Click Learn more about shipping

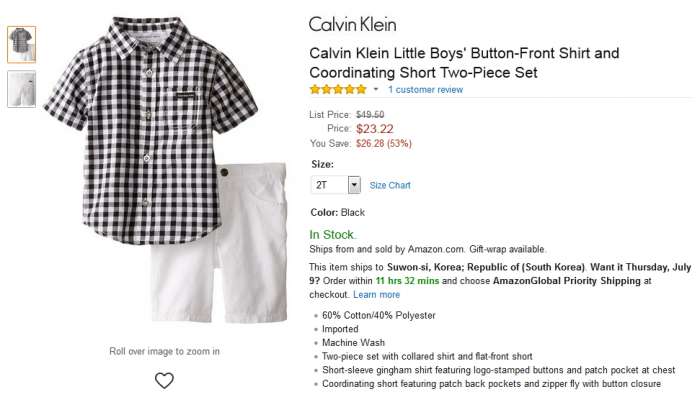(376, 295)
